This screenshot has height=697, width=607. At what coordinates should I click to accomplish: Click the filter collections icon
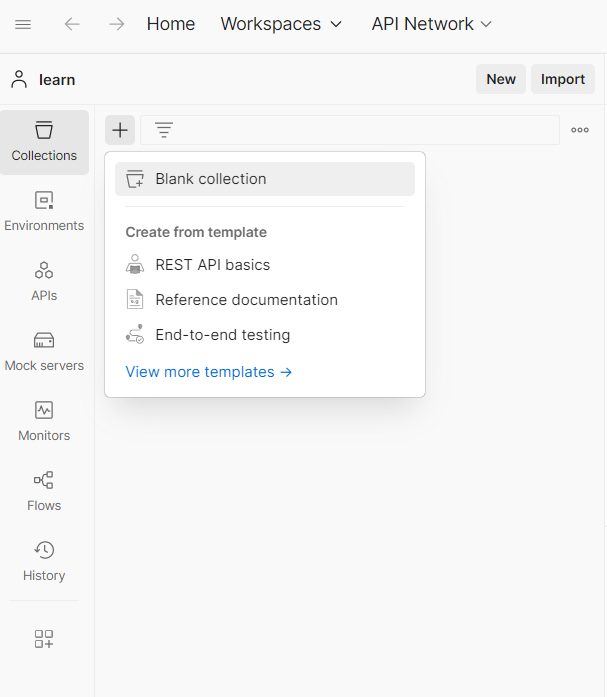point(164,130)
